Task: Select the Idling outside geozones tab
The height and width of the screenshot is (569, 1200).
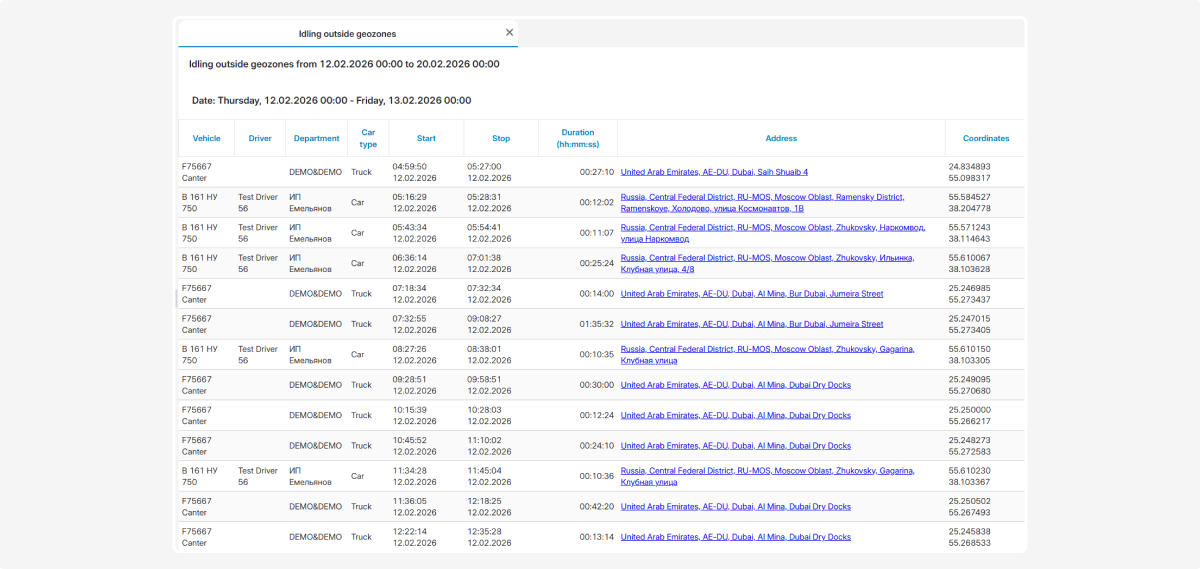Action: click(x=347, y=34)
